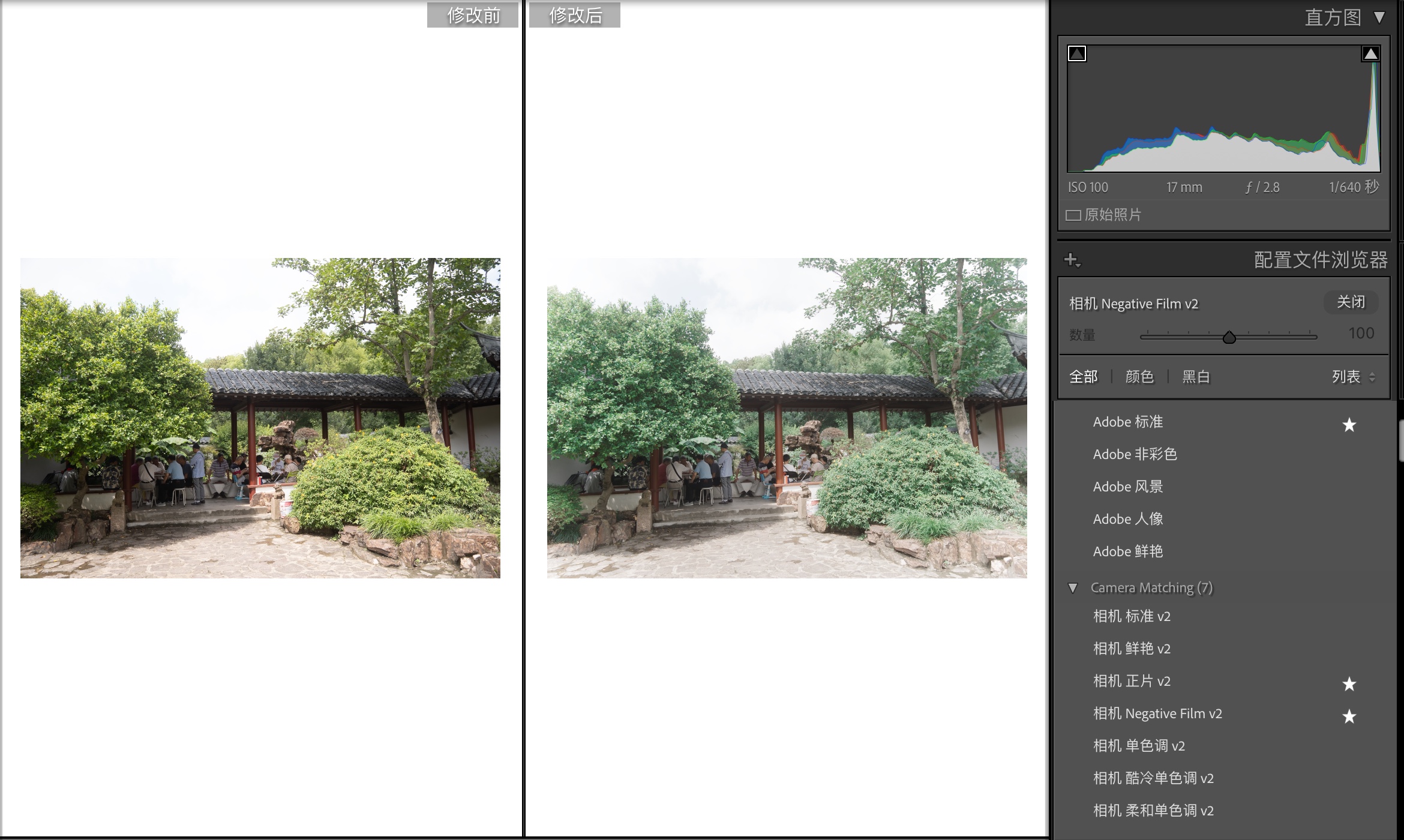Image resolution: width=1404 pixels, height=840 pixels.
Task: Apply the Adobe 风景 profile
Action: click(x=1127, y=487)
